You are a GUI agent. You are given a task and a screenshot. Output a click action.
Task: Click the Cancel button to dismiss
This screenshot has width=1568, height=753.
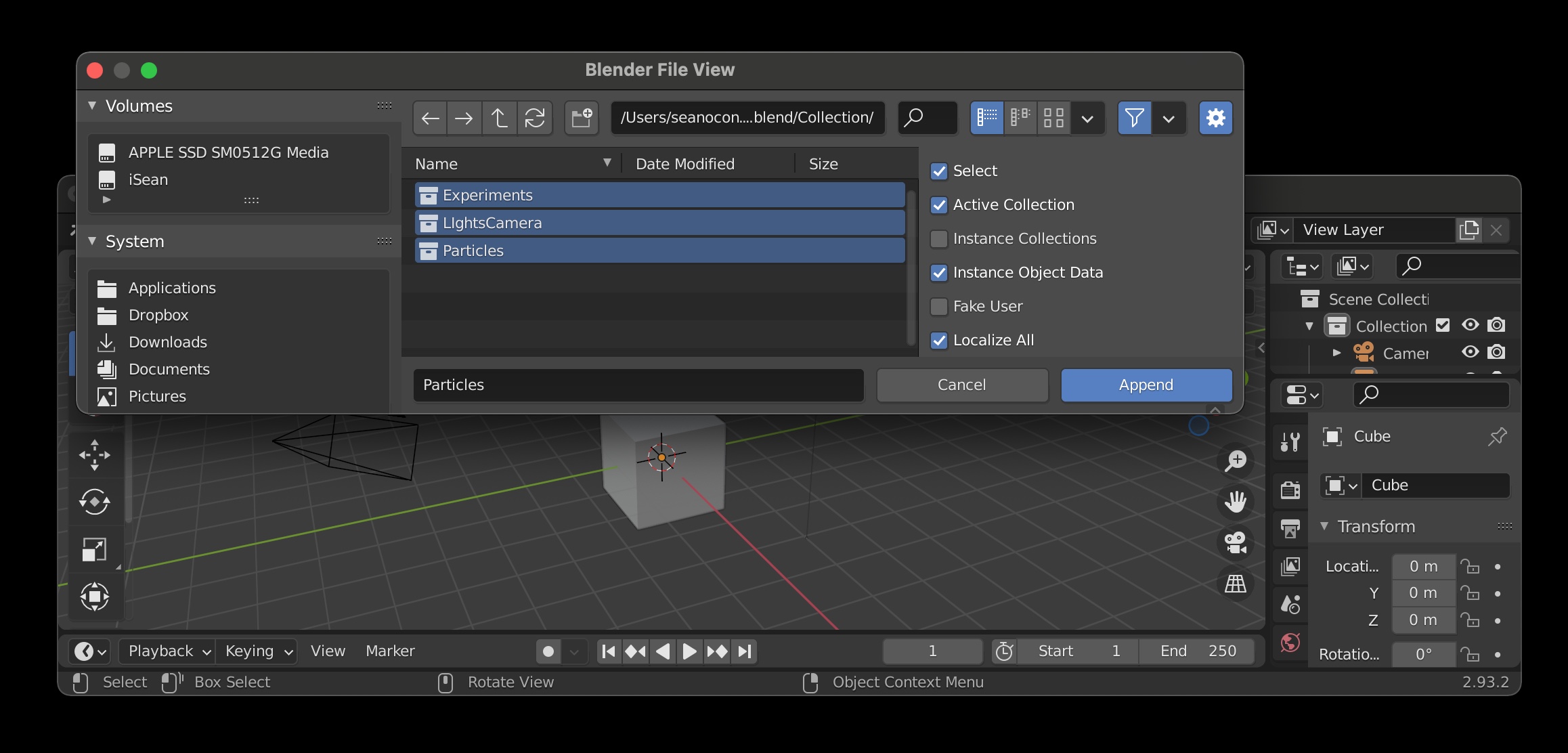click(961, 384)
